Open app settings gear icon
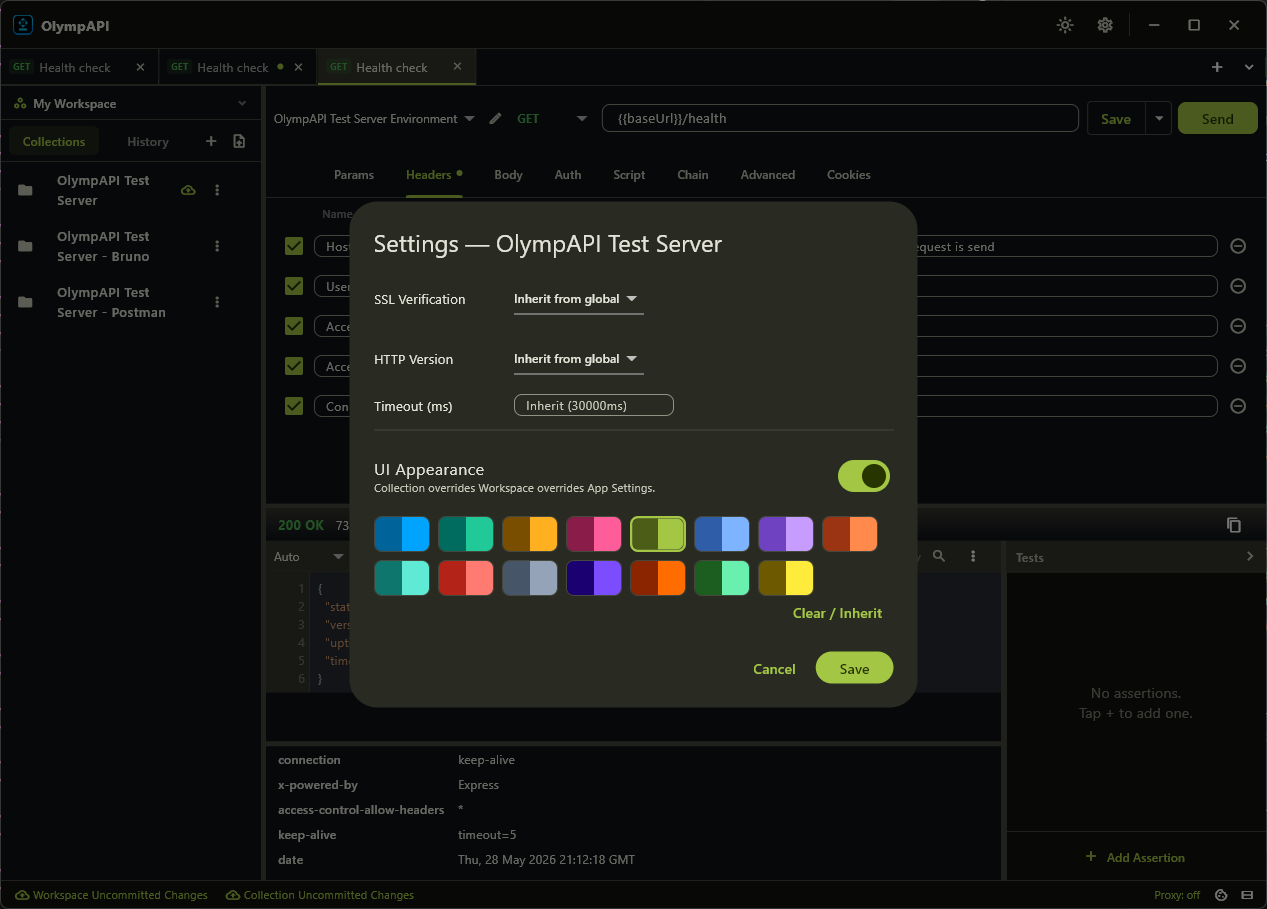Screen dimensions: 1267x909 1105,25
